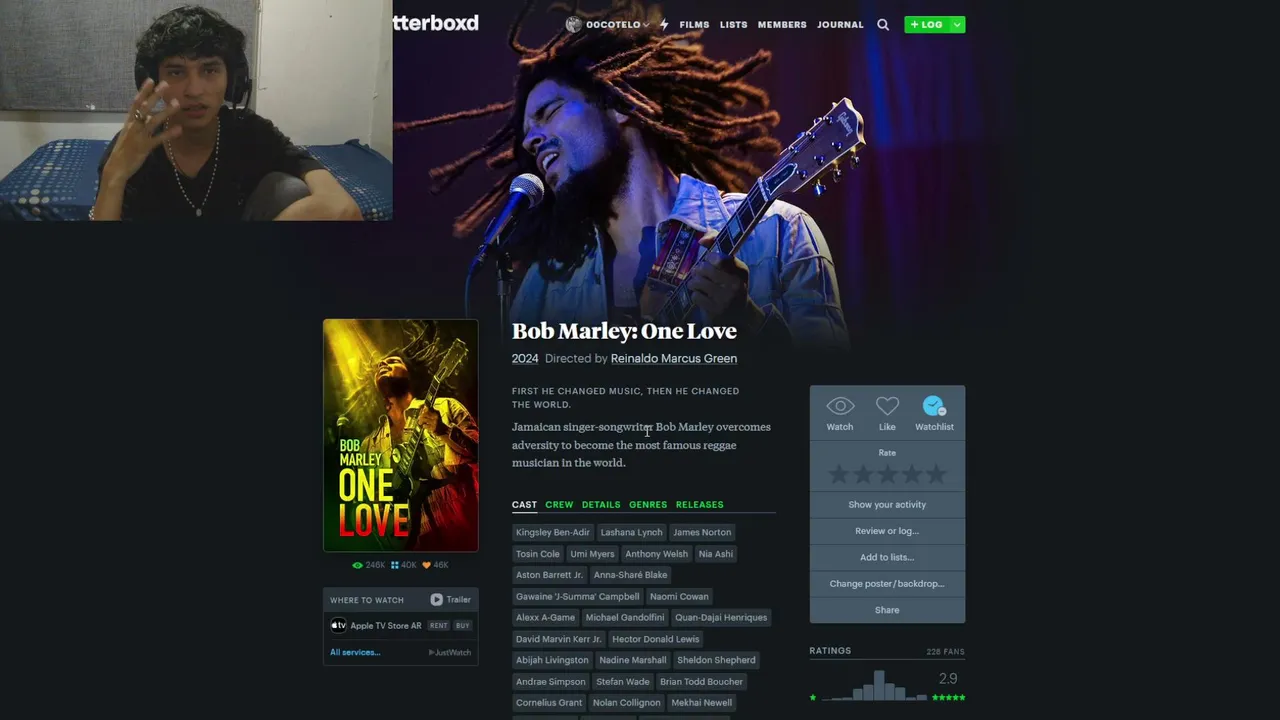Rate the film three stars
The width and height of the screenshot is (1280, 720).
coord(887,474)
